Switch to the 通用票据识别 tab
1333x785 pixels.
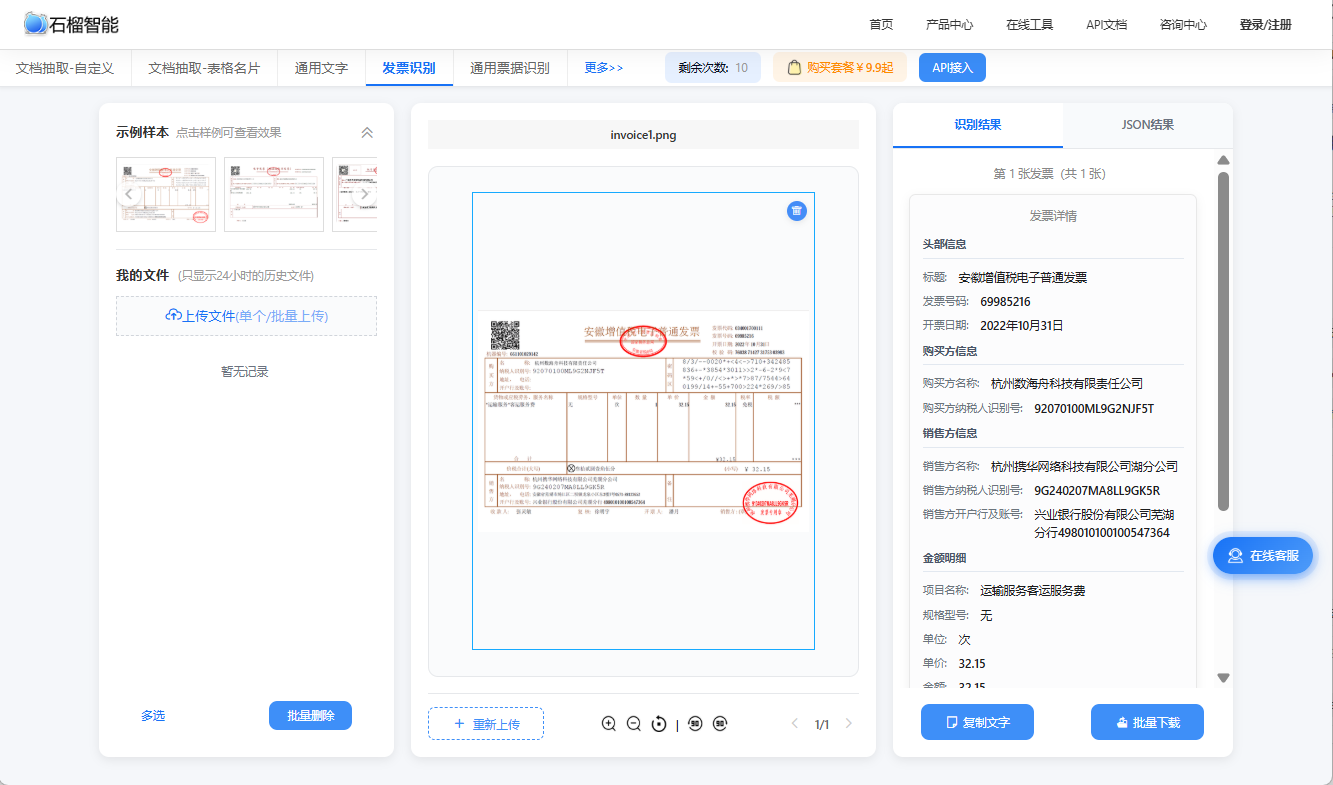point(510,68)
